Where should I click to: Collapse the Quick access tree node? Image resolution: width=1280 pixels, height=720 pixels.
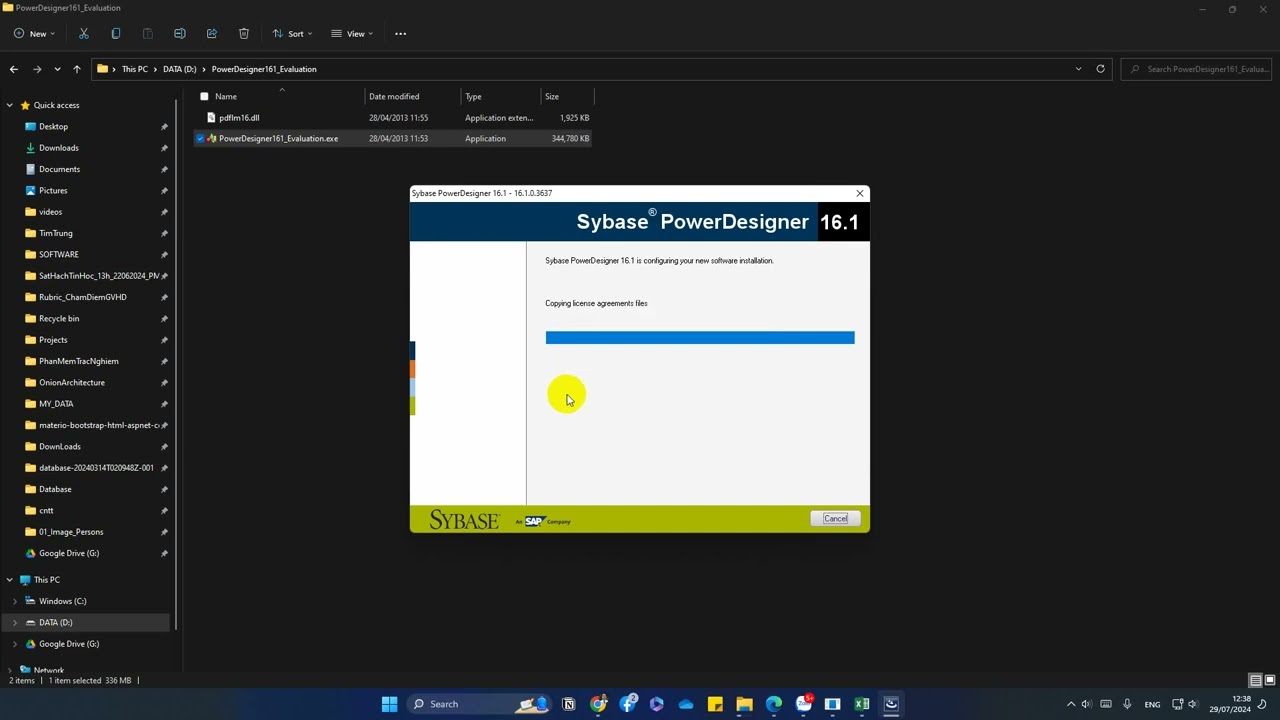(10, 105)
